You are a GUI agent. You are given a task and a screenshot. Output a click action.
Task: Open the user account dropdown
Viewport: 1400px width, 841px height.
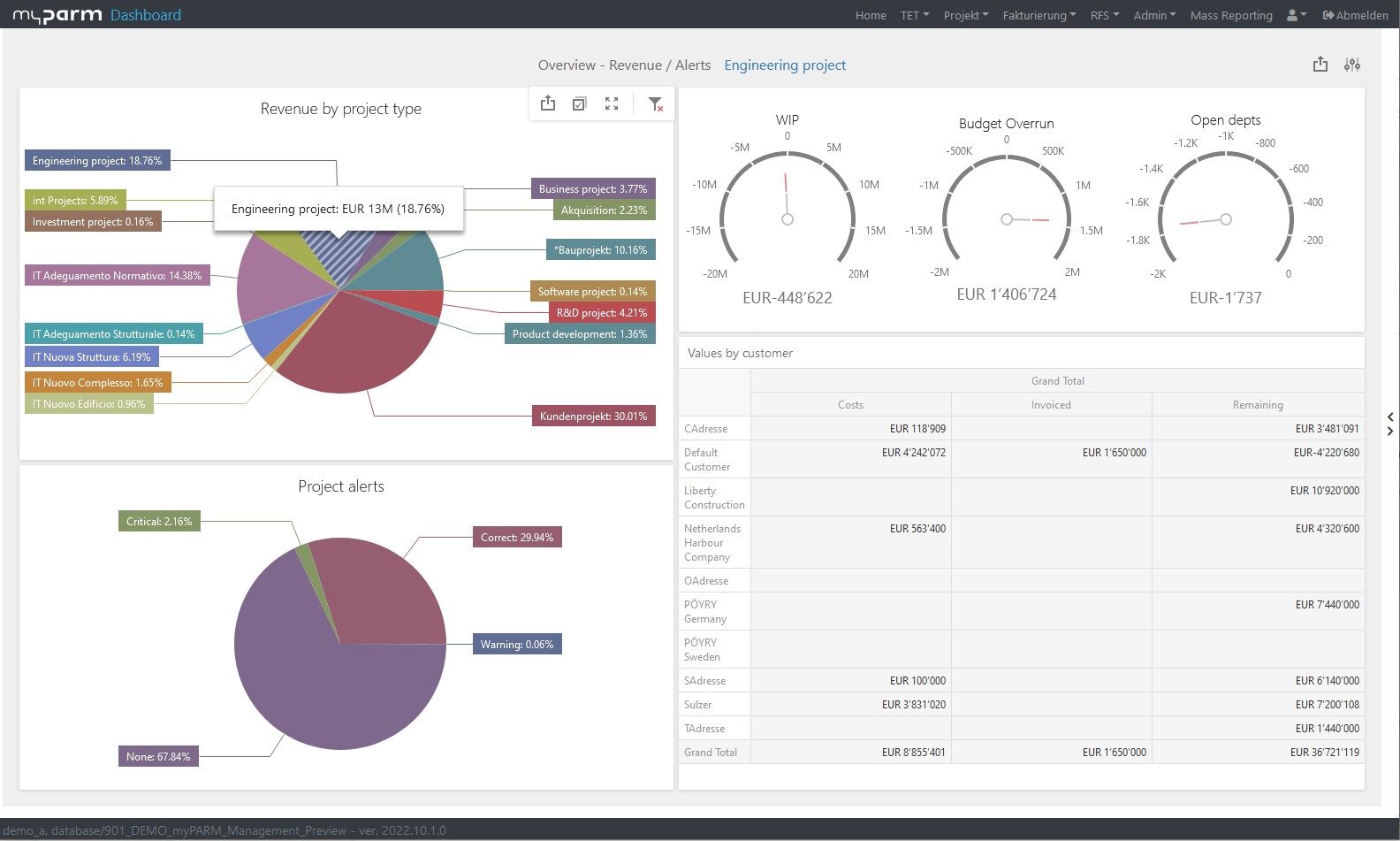click(x=1297, y=15)
